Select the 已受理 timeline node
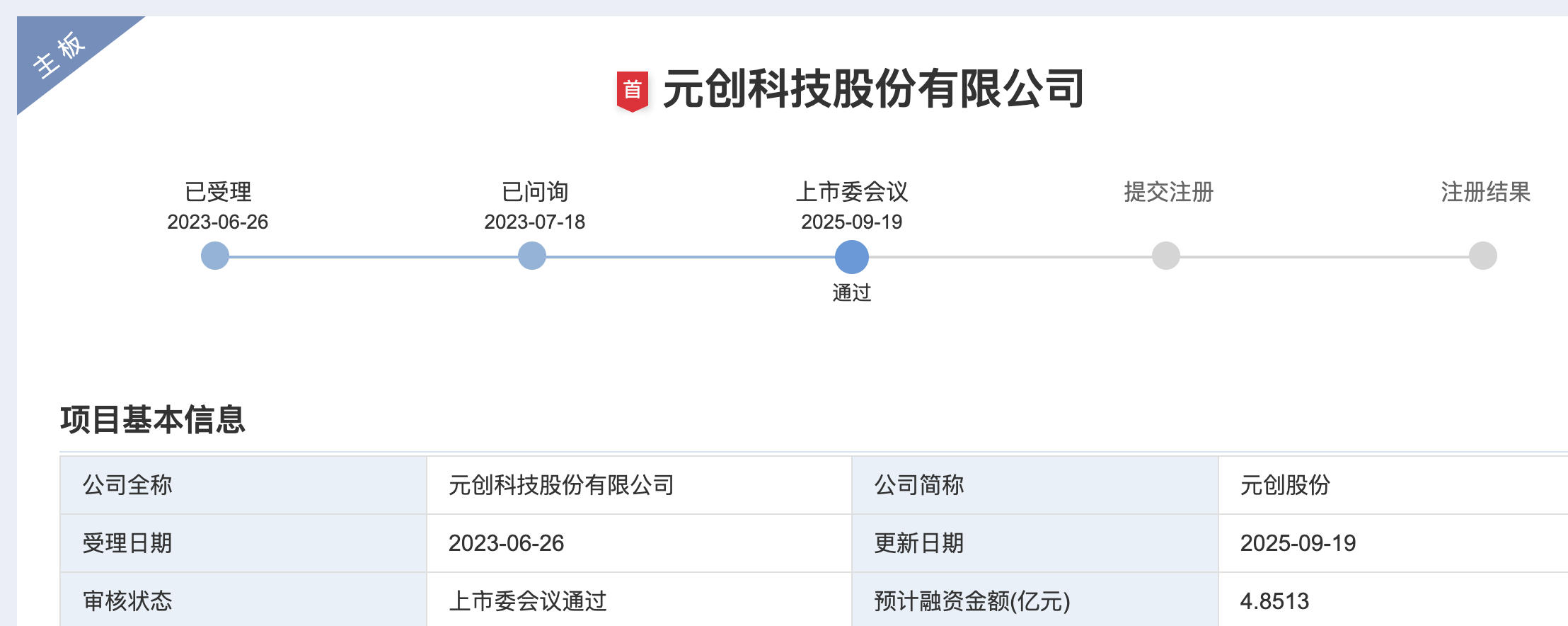Image resolution: width=1568 pixels, height=626 pixels. point(215,256)
